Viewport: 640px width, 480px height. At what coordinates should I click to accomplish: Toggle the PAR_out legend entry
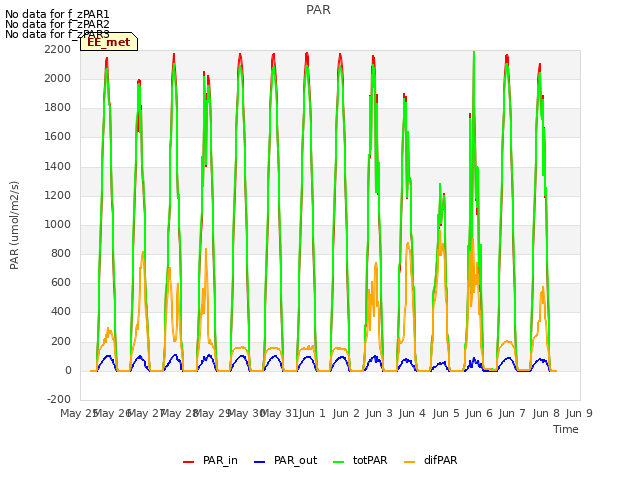285,460
